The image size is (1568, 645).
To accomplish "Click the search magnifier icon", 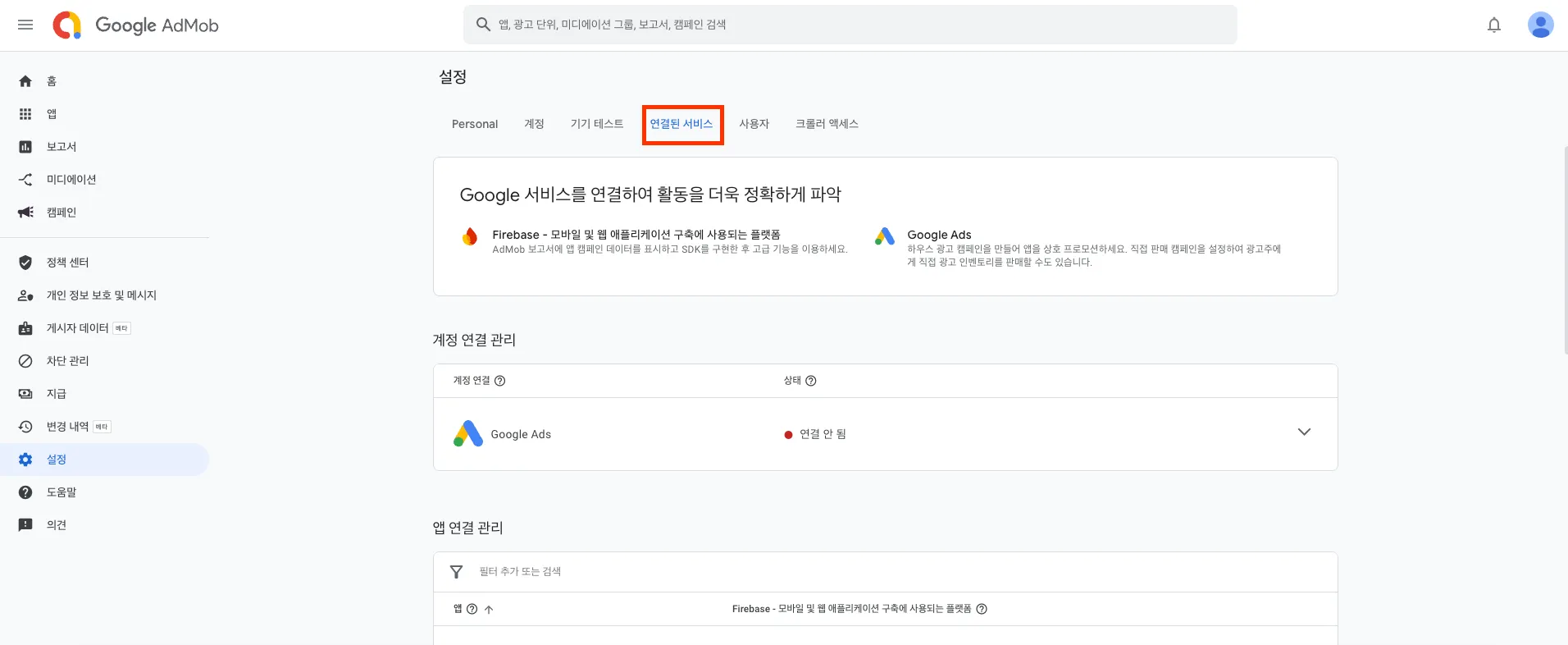I will (483, 25).
